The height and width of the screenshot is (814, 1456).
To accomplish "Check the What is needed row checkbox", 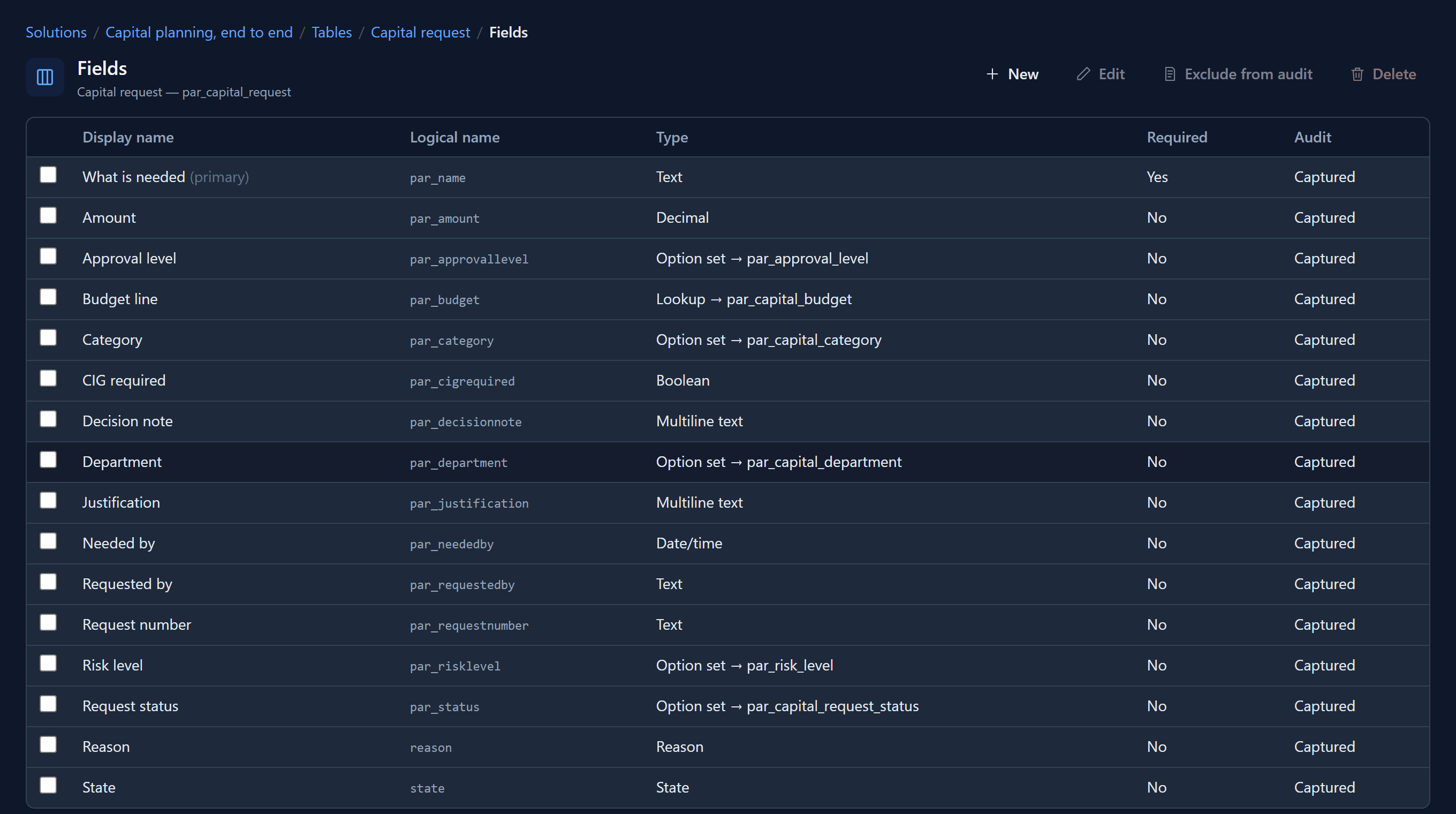I will pyautogui.click(x=48, y=175).
